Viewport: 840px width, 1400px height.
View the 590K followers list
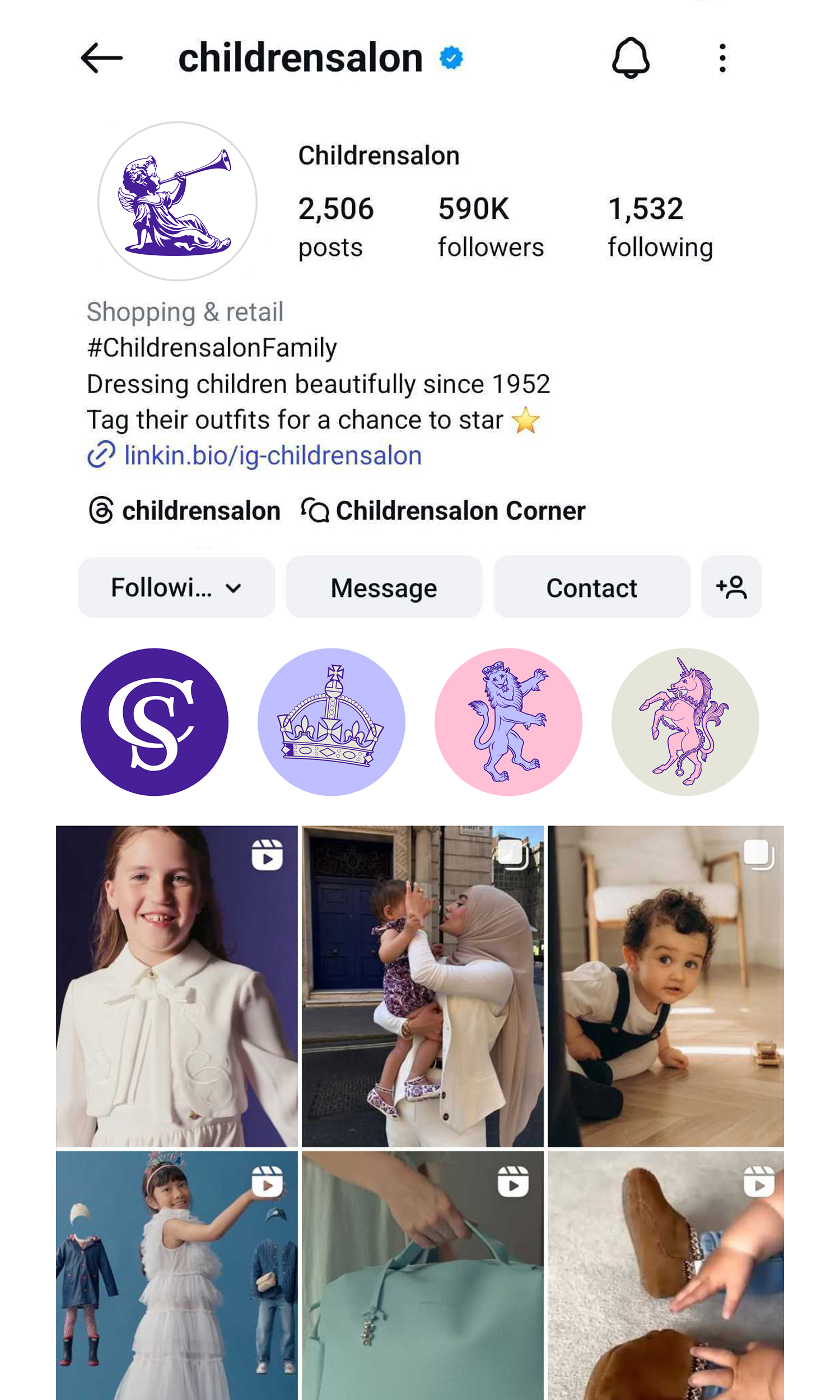(x=491, y=226)
